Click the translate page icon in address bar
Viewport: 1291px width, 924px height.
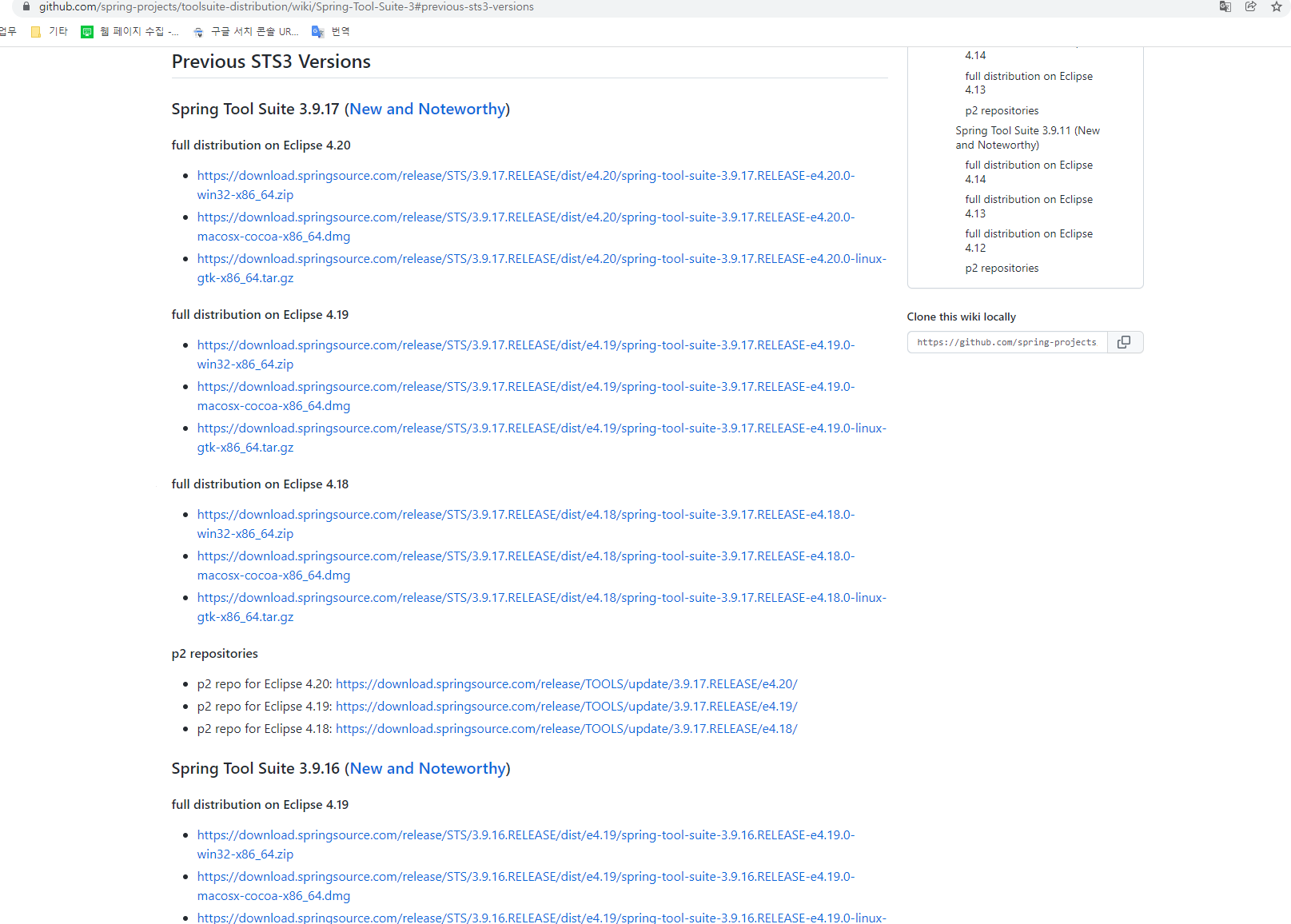coord(1225,6)
